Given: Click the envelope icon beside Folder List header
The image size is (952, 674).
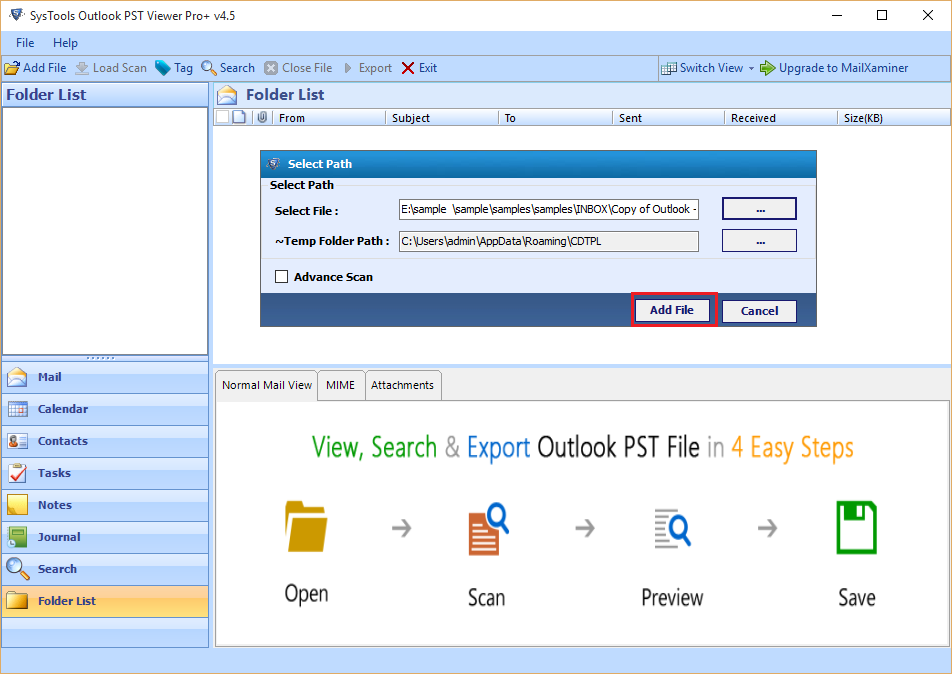Looking at the screenshot, I should [227, 95].
